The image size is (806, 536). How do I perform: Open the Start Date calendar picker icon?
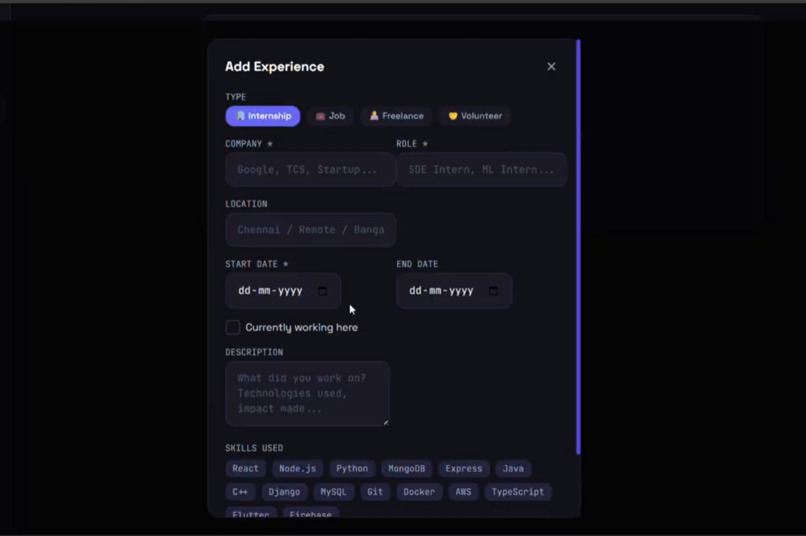coord(322,291)
